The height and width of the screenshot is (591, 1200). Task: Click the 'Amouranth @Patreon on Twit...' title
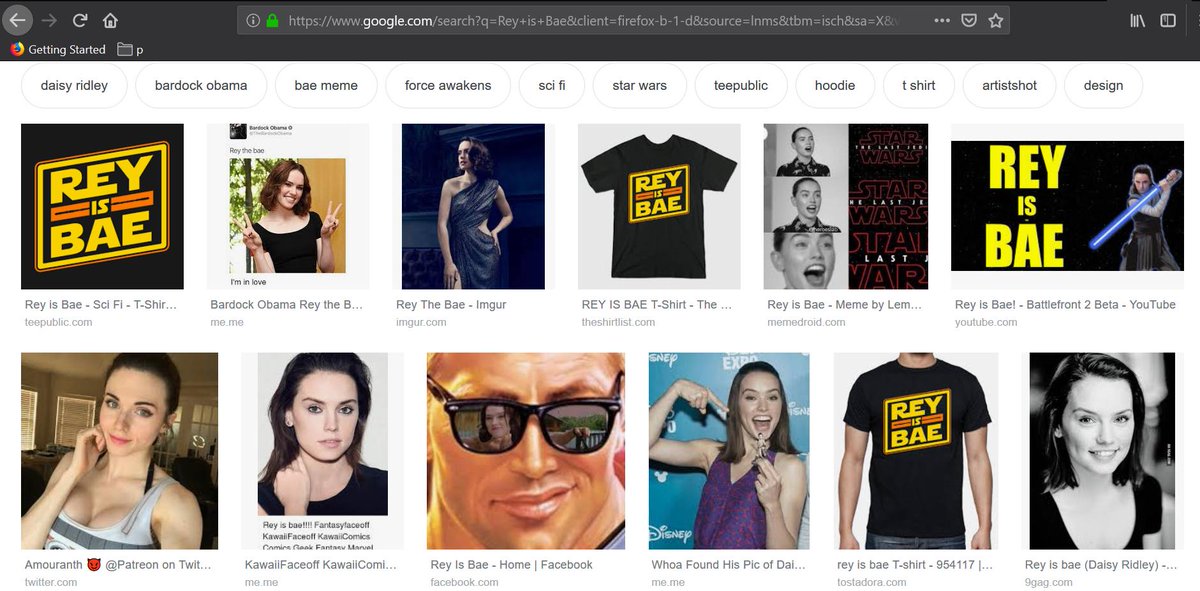point(118,565)
